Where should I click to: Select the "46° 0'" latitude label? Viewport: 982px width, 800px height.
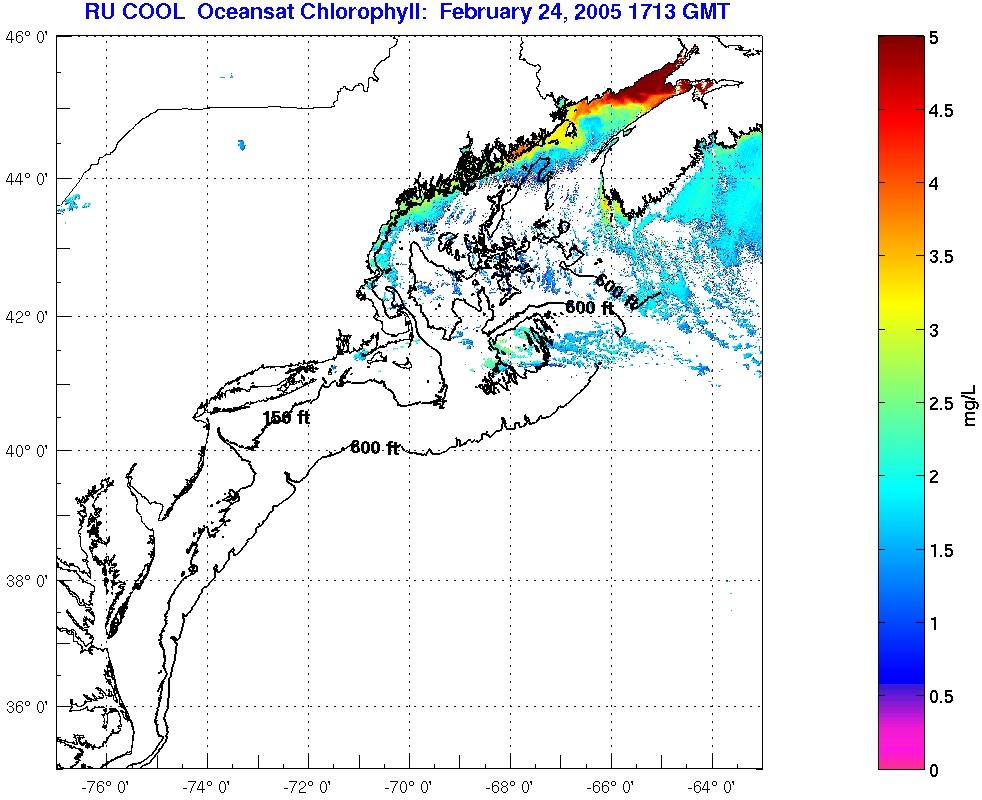tap(26, 38)
